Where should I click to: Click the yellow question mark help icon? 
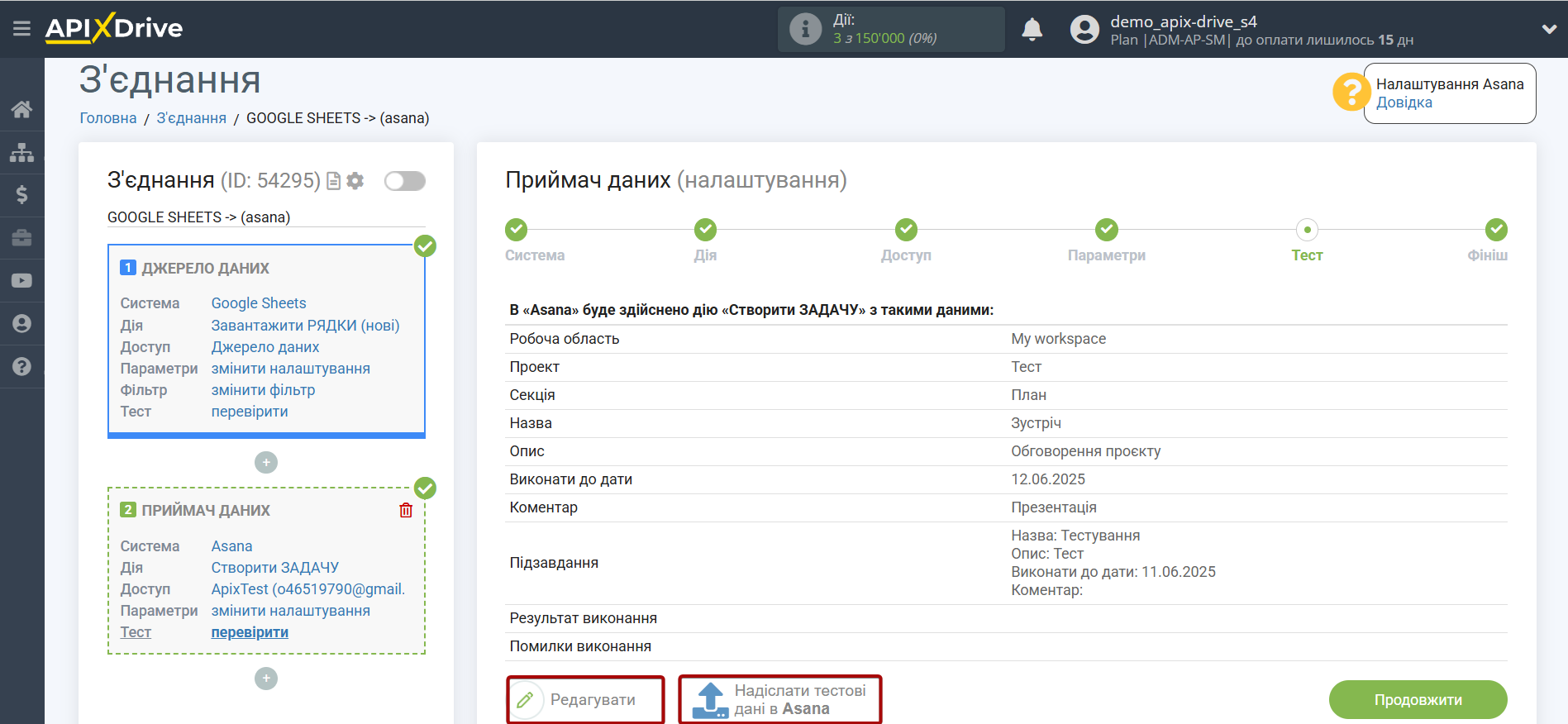1351,92
